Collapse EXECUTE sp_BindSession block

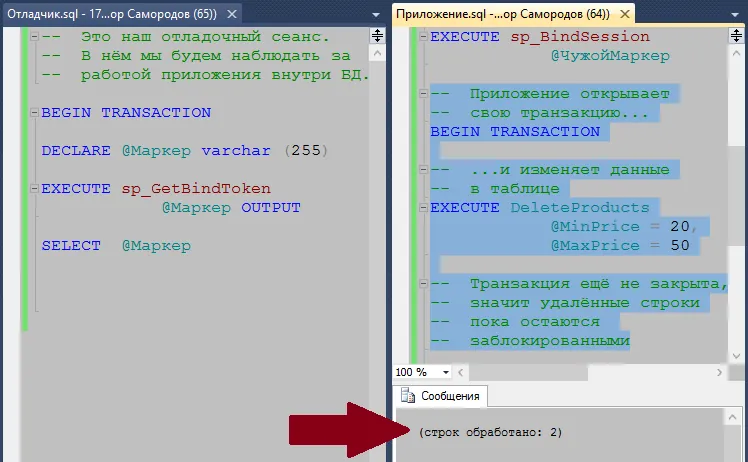[x=423, y=36]
